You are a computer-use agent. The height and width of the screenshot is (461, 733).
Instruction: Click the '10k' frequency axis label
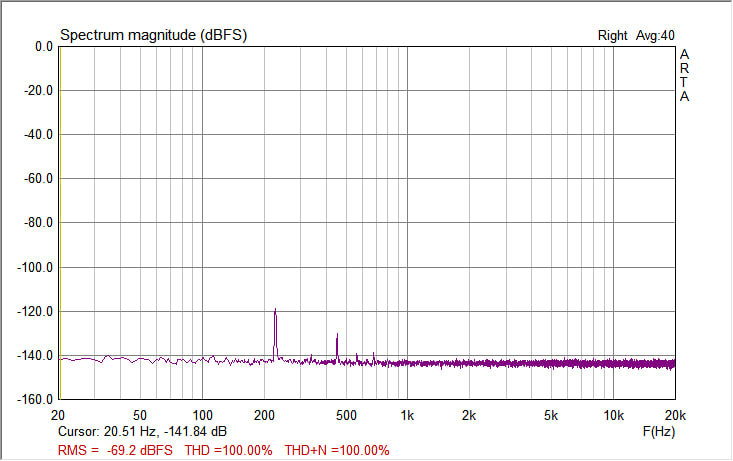click(x=613, y=415)
